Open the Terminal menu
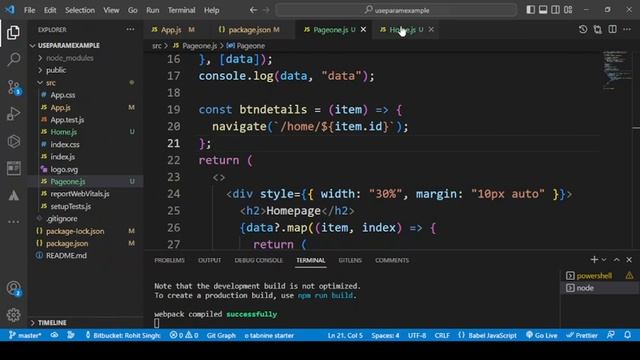640x360 pixels. 181,10
